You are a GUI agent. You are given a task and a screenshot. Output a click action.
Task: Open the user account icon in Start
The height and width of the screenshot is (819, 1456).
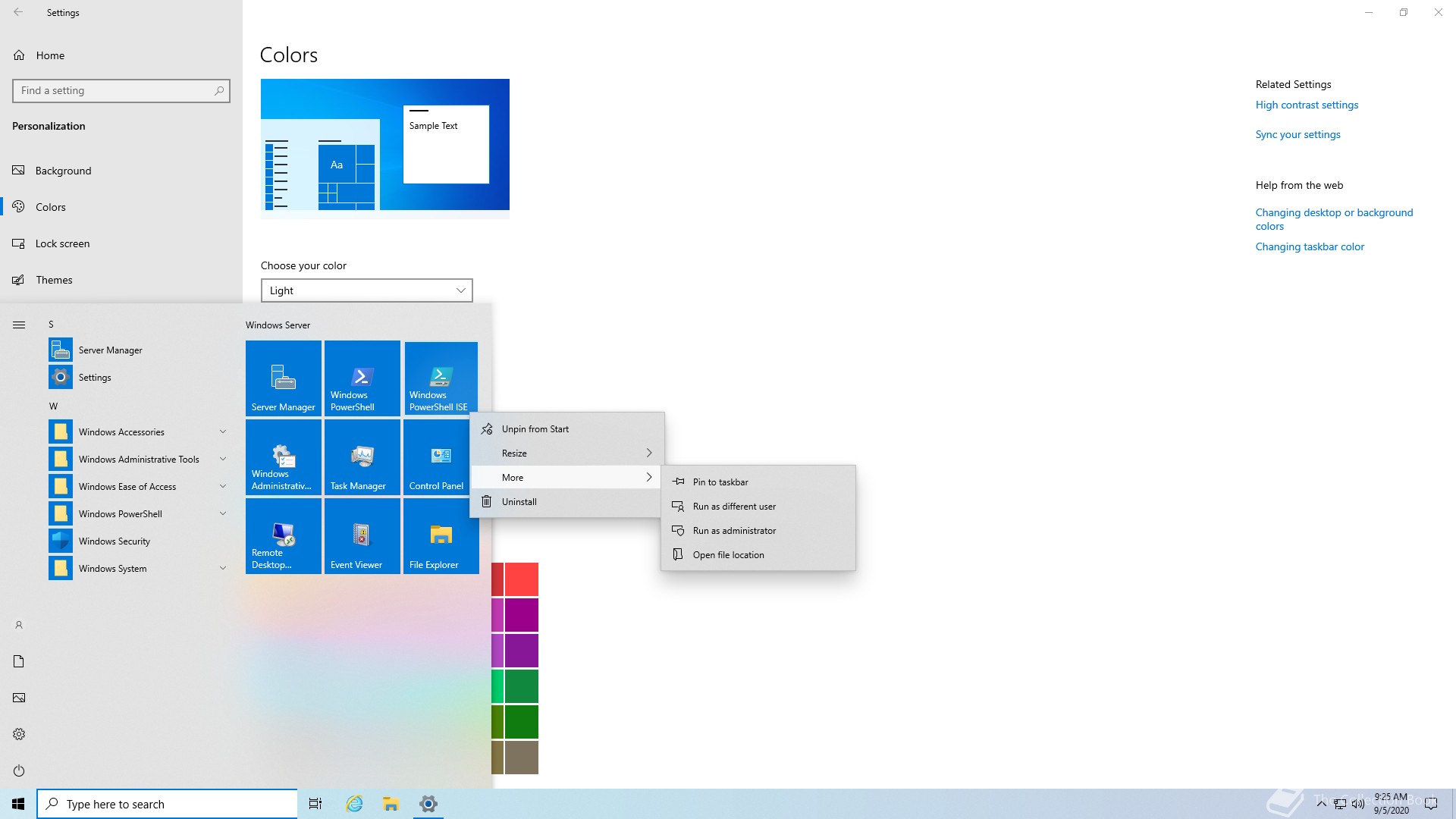pyautogui.click(x=19, y=625)
